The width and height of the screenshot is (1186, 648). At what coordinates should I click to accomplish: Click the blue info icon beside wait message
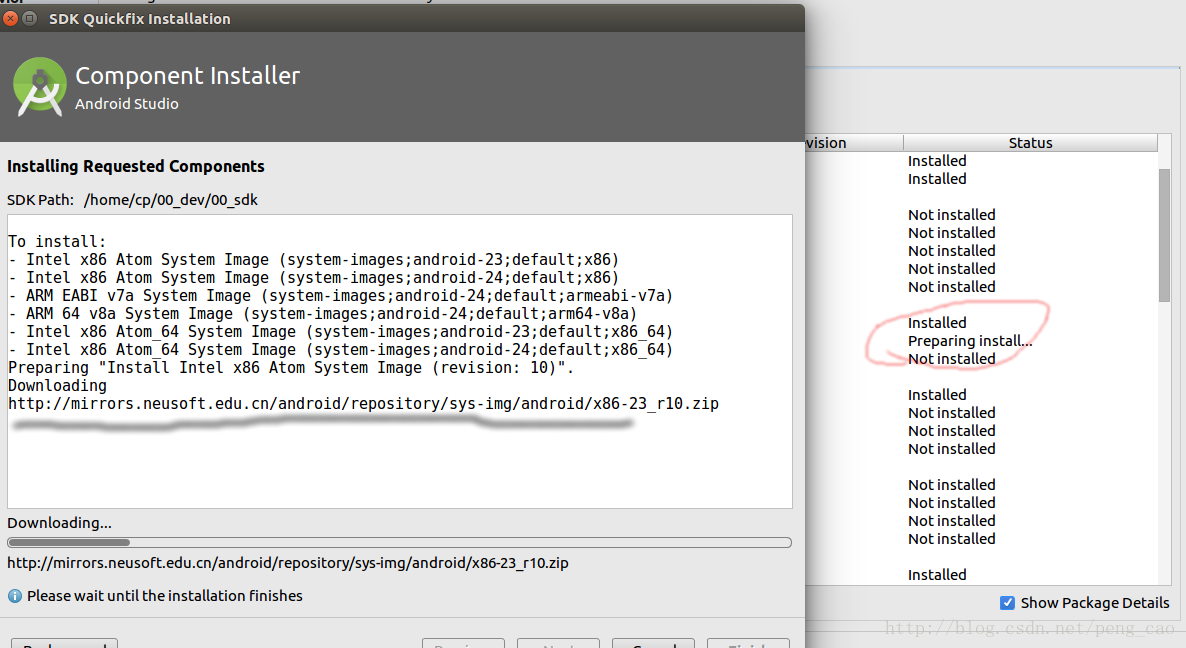(14, 596)
